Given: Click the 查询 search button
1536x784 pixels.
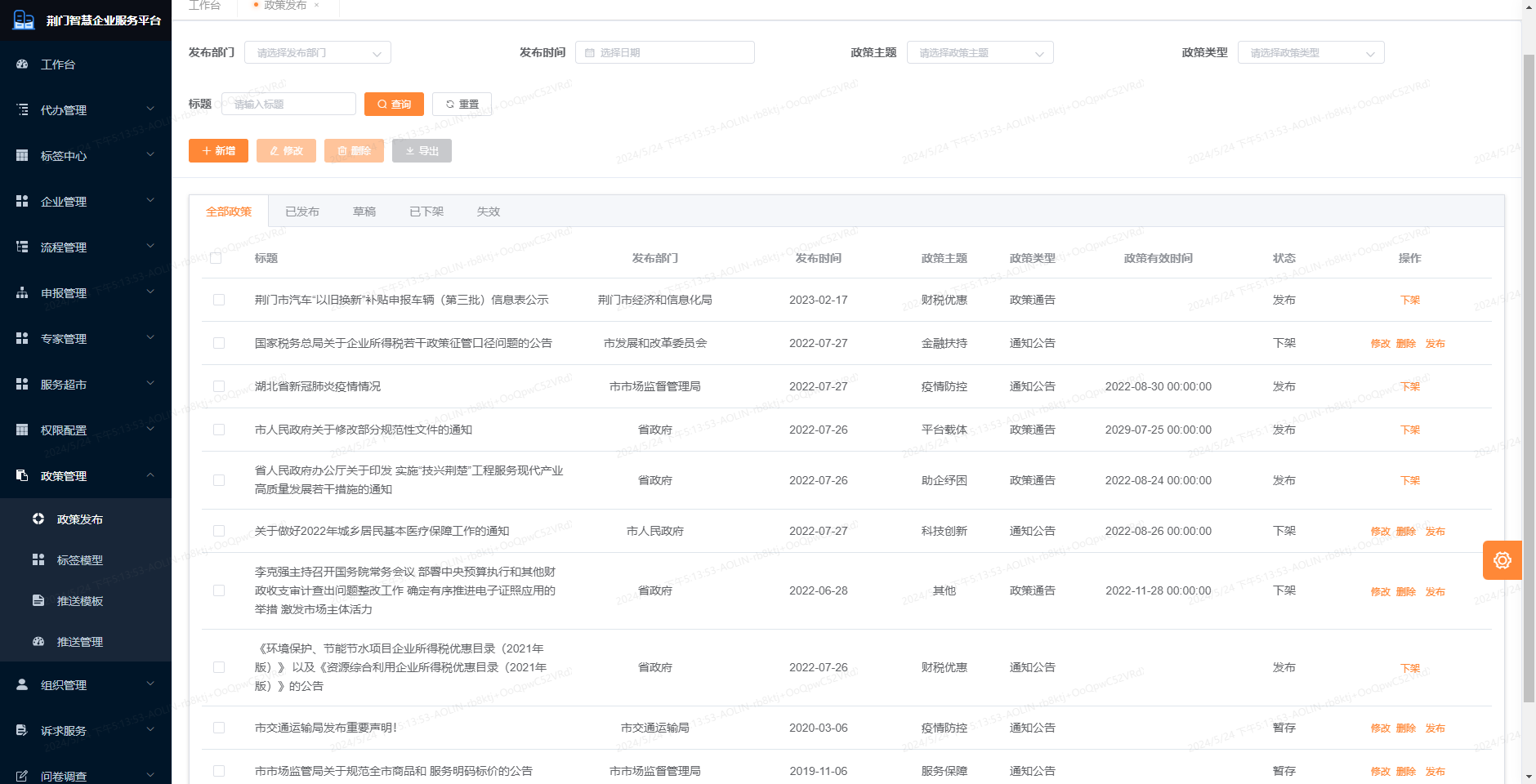Looking at the screenshot, I should 394,104.
